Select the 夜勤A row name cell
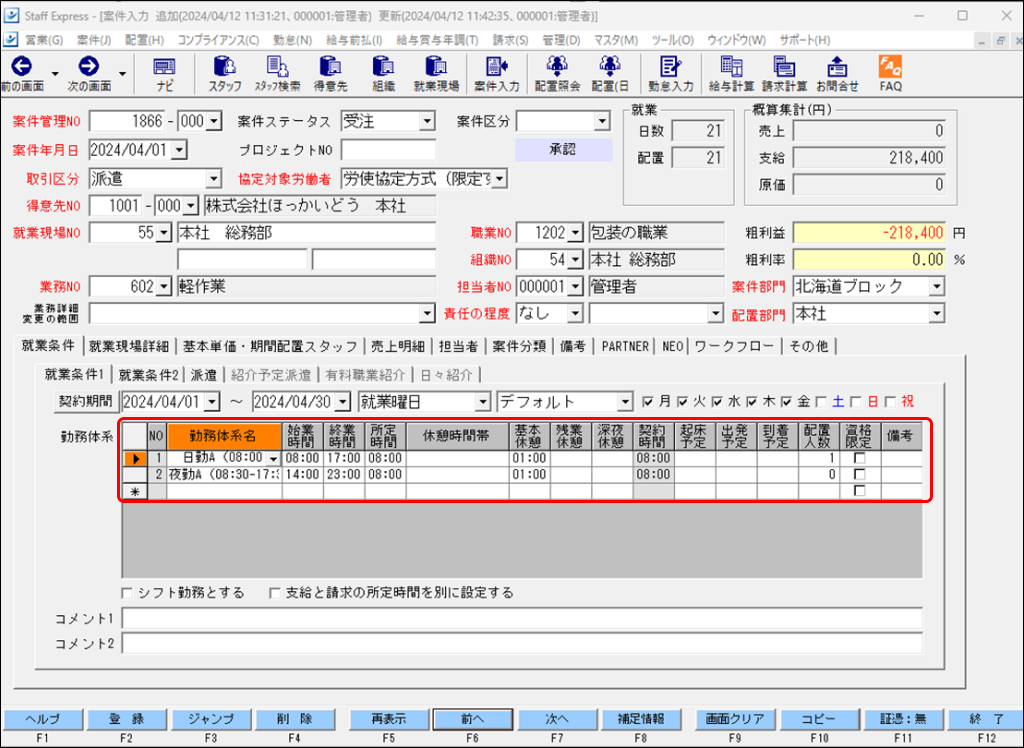The image size is (1024, 748). 224,475
